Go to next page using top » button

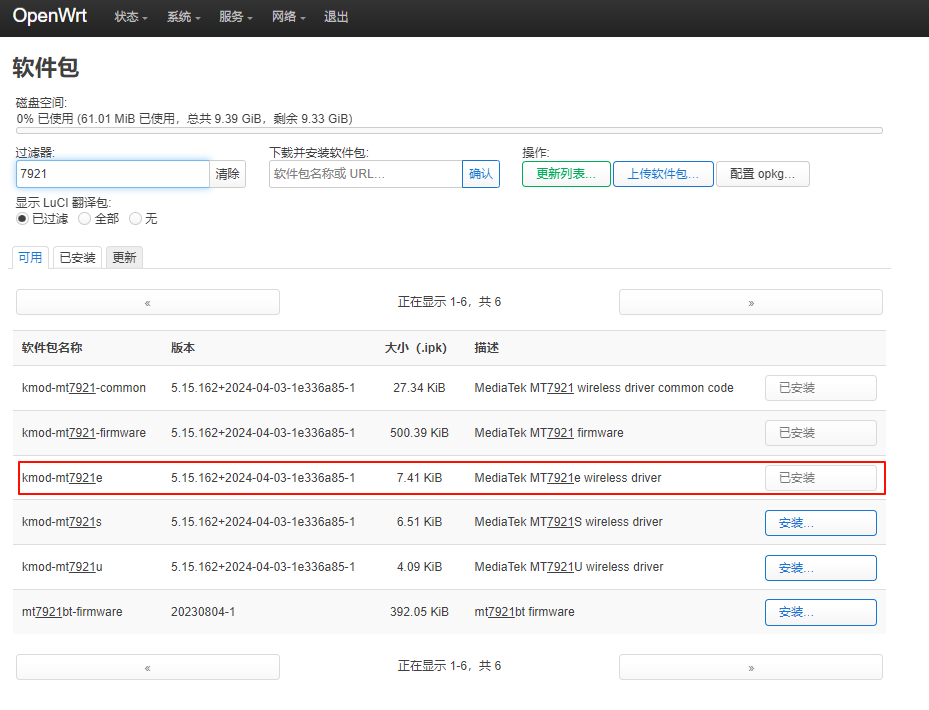[750, 302]
